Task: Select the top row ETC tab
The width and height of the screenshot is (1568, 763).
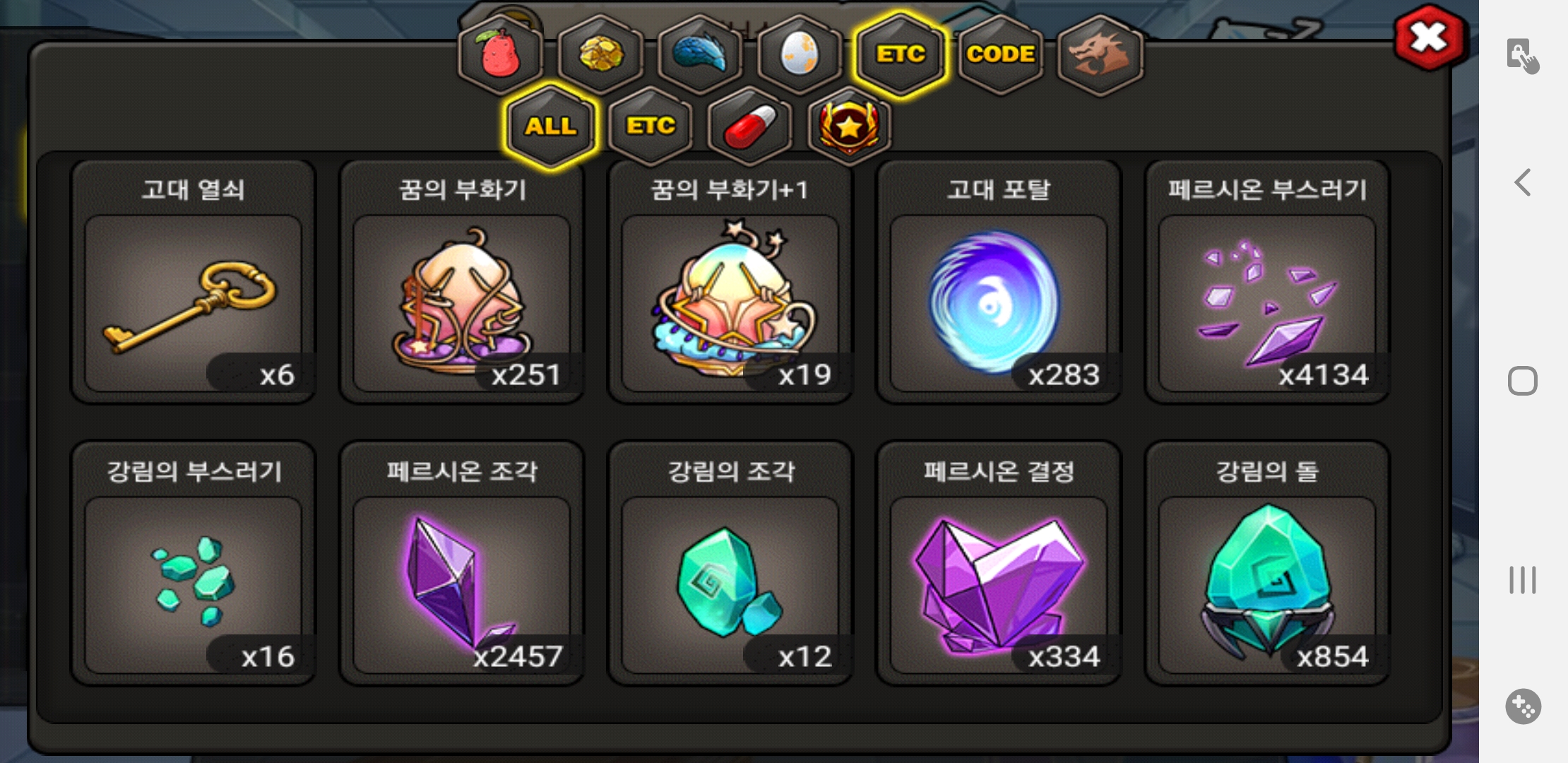Action: pos(901,54)
